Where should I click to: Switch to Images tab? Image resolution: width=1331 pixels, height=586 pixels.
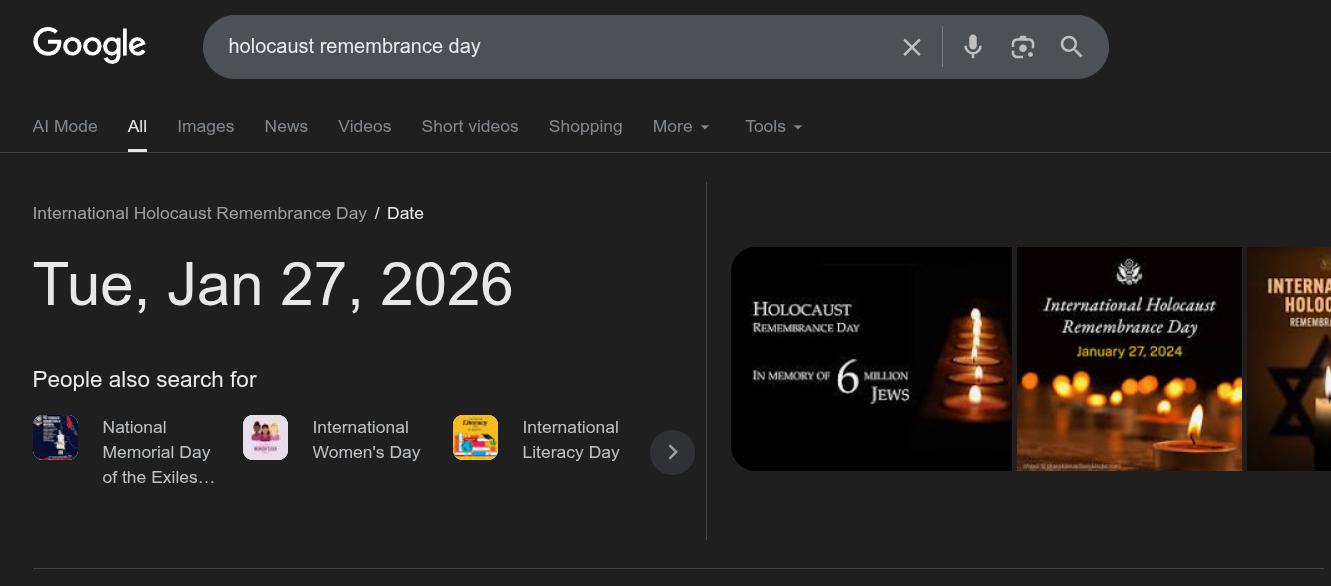pyautogui.click(x=206, y=127)
